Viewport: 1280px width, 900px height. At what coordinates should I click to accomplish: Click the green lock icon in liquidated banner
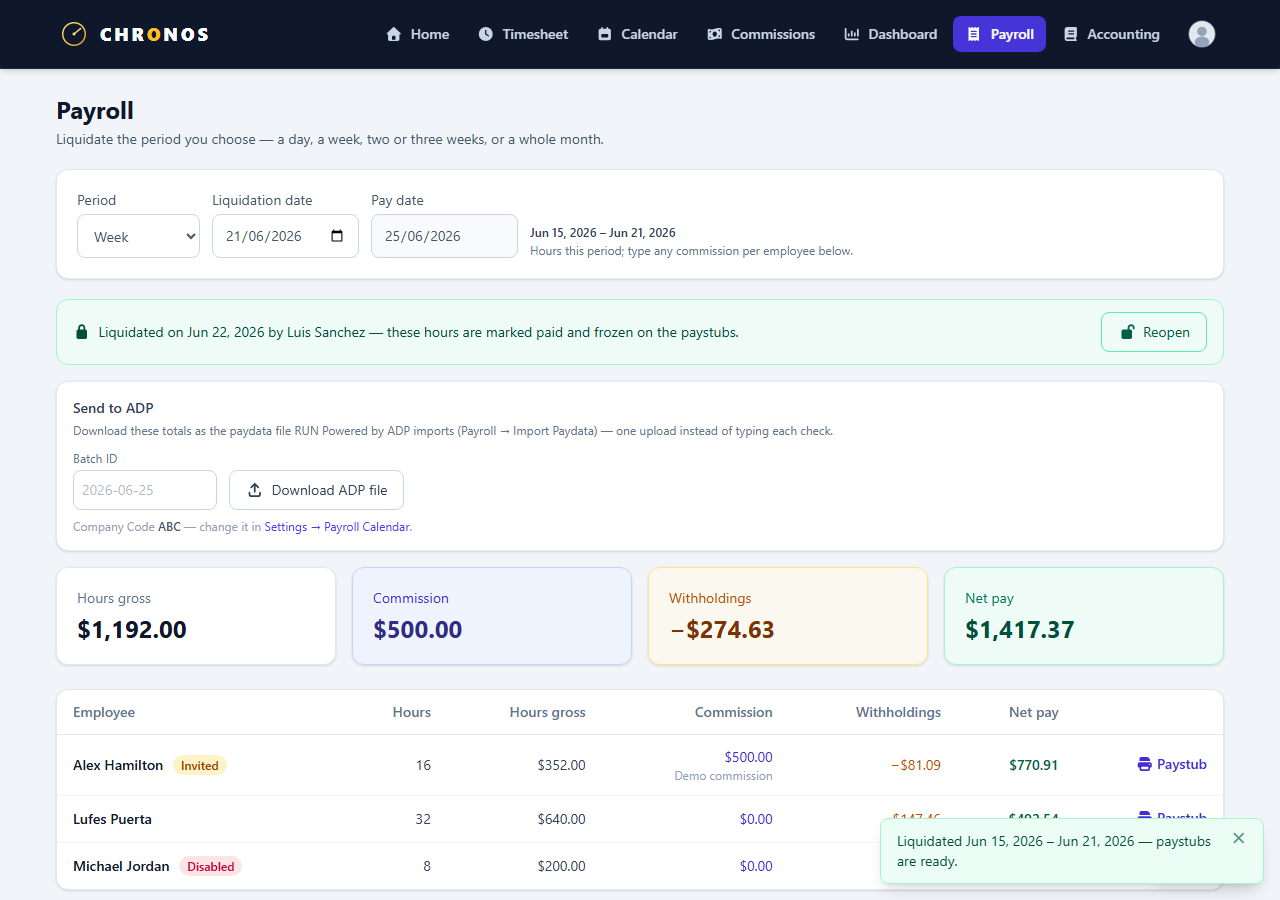[82, 332]
